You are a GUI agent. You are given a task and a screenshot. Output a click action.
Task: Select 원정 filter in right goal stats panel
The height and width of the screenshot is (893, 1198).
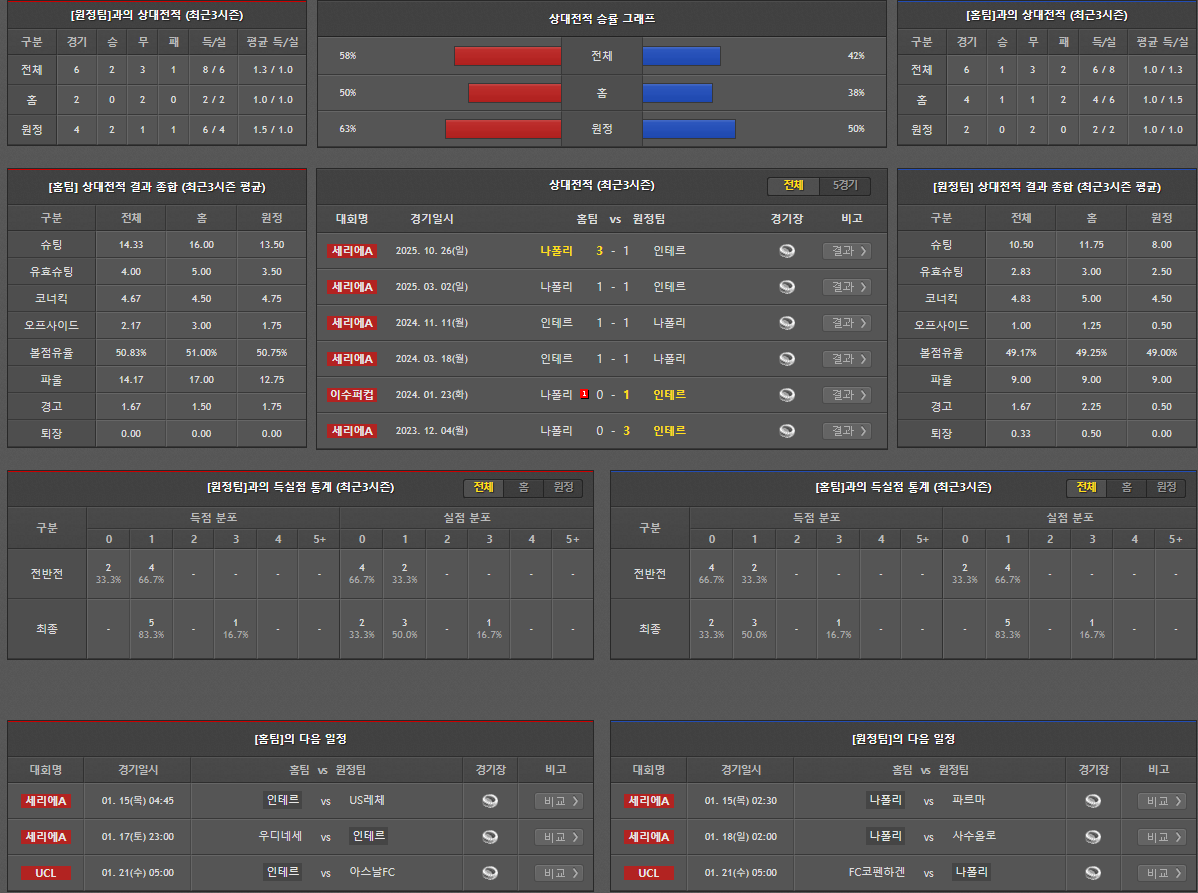(1166, 488)
